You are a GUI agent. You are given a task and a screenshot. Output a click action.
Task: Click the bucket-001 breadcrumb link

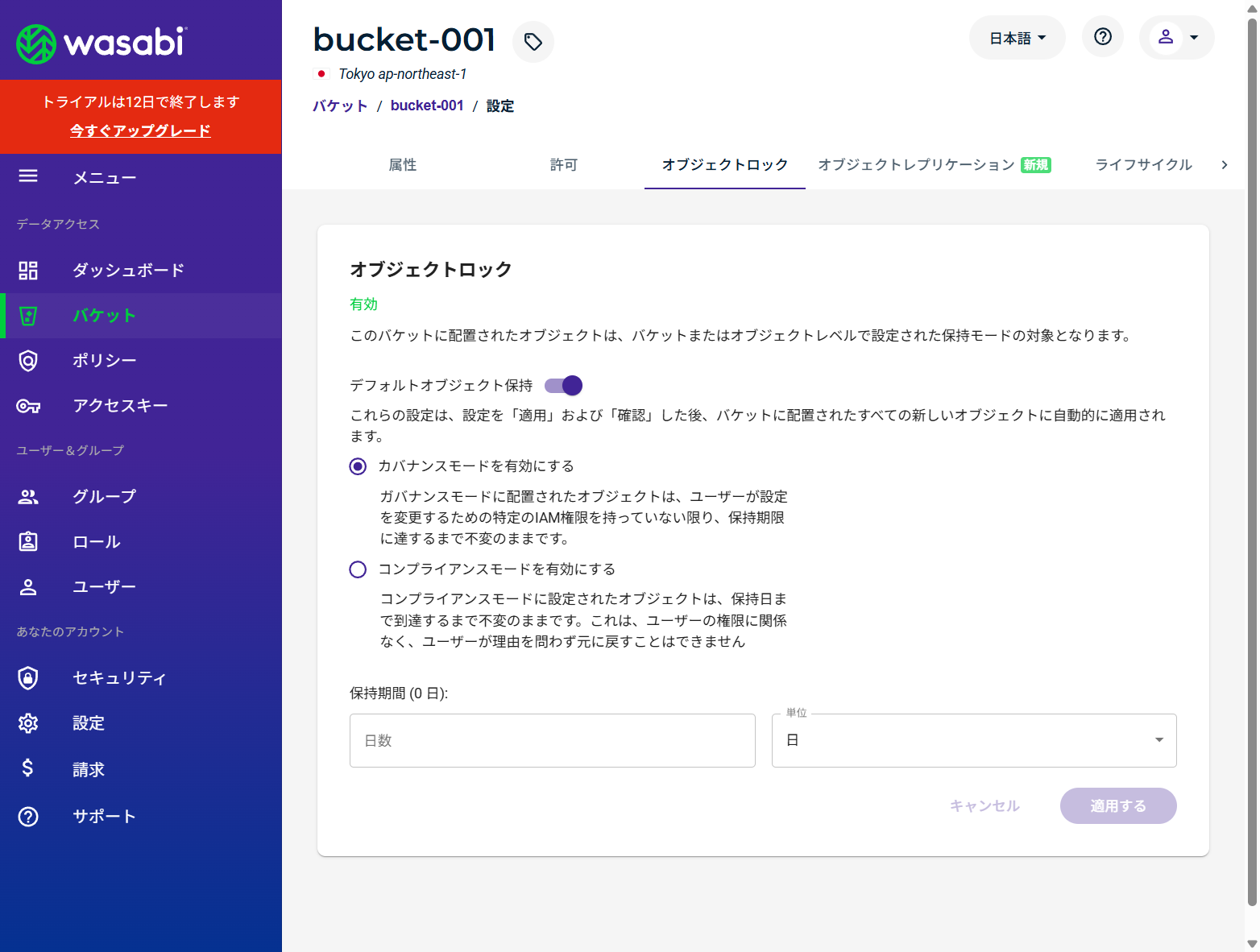click(x=427, y=106)
